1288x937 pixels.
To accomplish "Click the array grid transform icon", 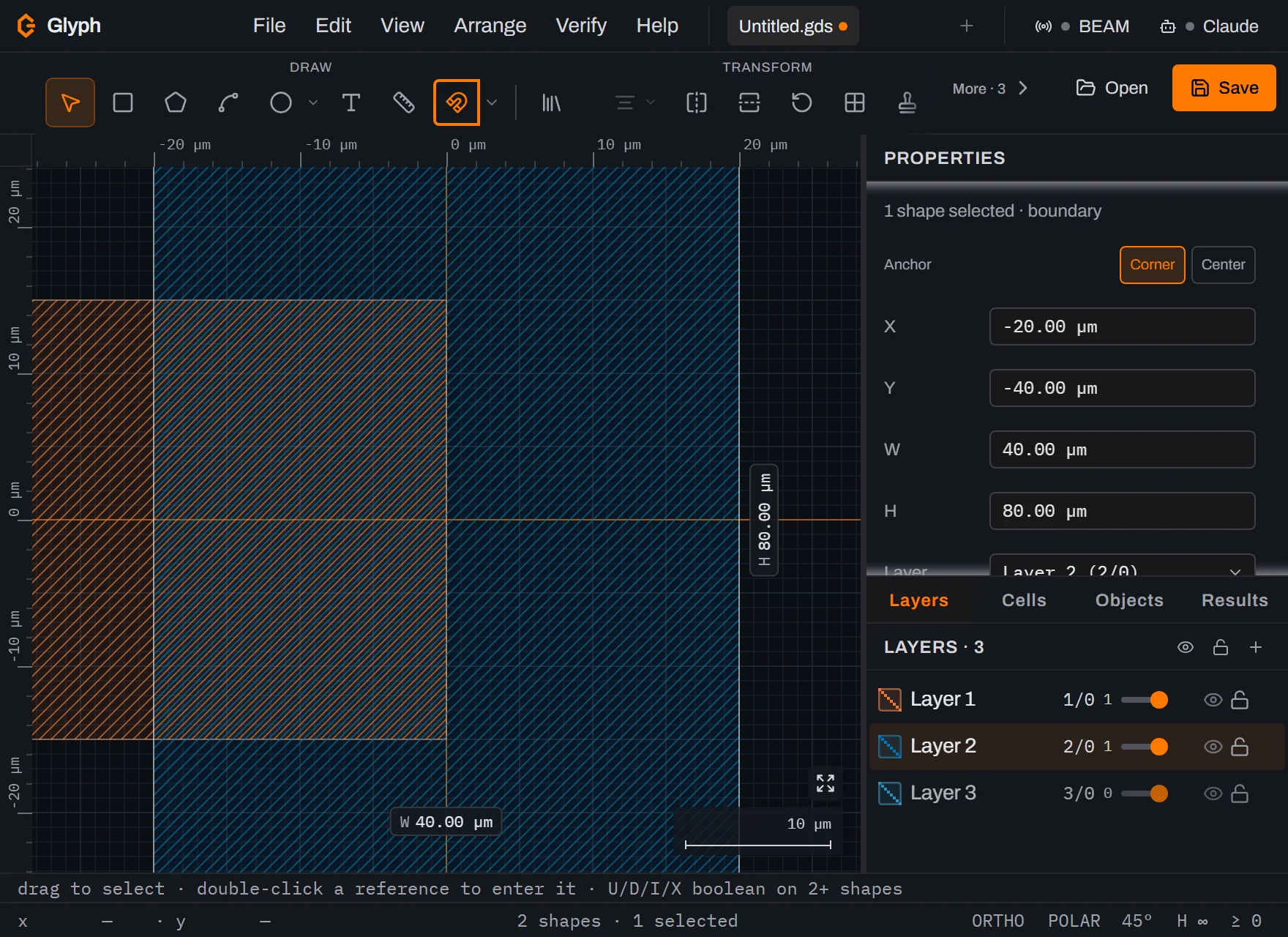I will (x=855, y=102).
